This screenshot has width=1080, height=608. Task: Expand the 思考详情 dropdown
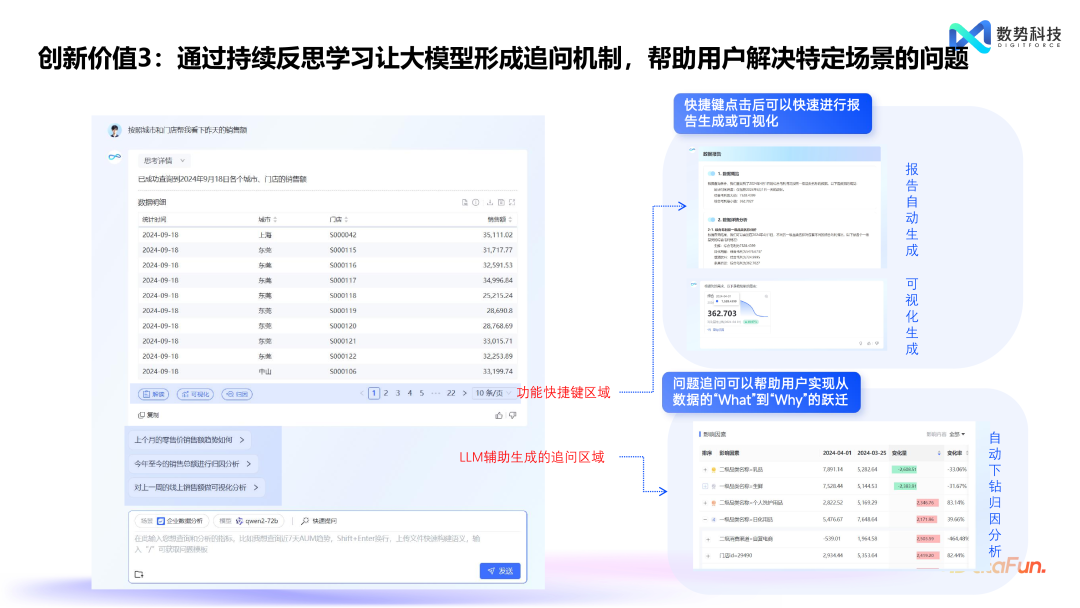tap(164, 160)
